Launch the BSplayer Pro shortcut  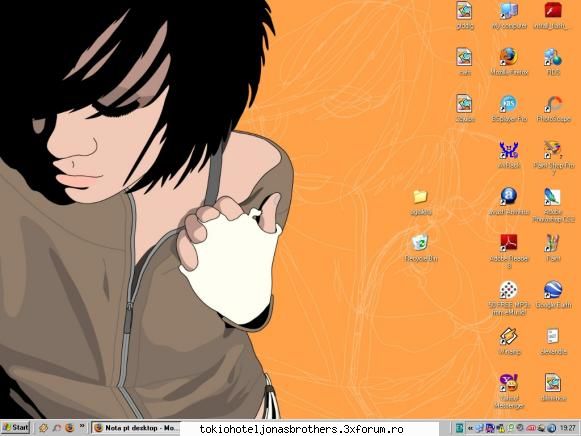click(509, 108)
